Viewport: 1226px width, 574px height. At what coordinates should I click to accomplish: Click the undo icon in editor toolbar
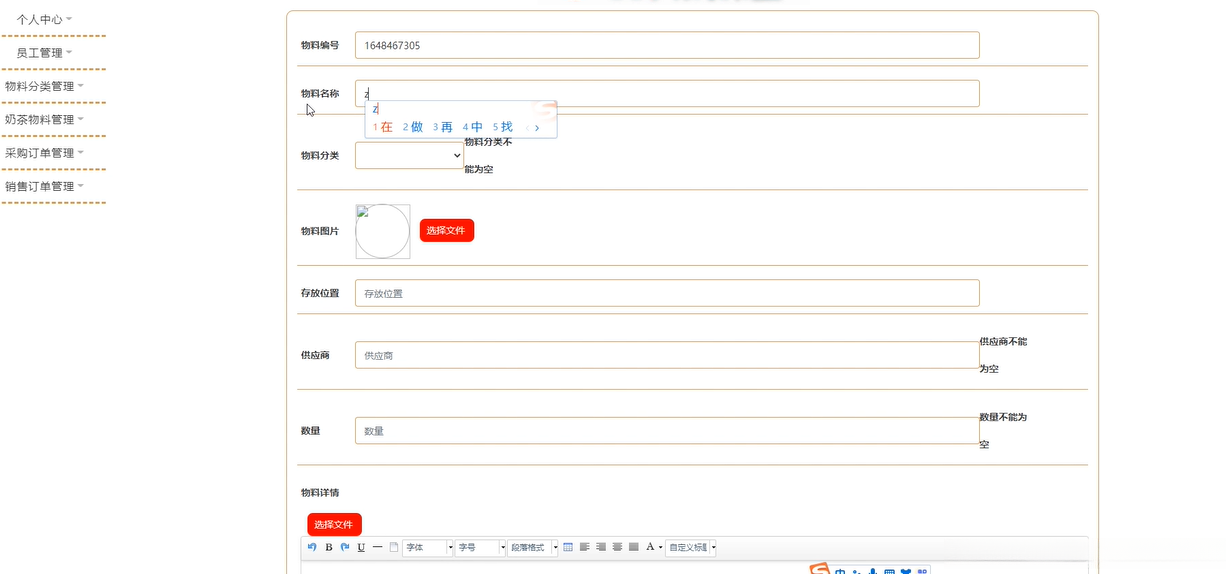point(312,547)
